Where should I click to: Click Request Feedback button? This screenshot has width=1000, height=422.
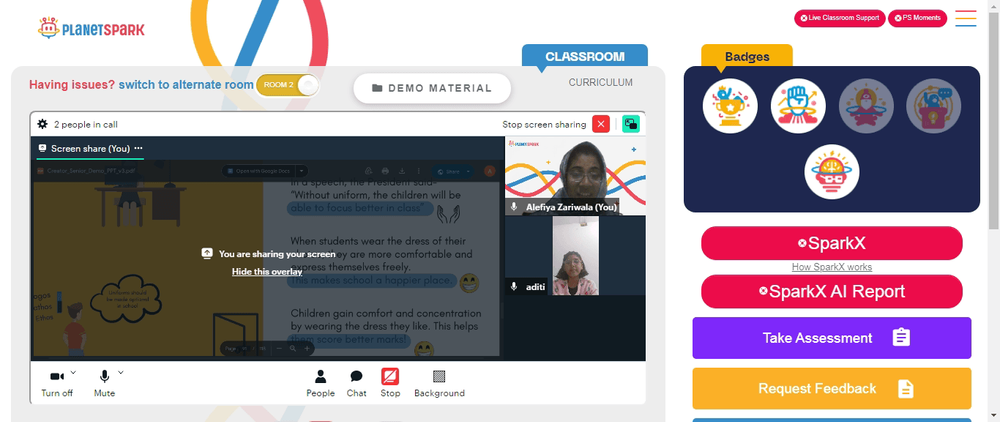[832, 388]
